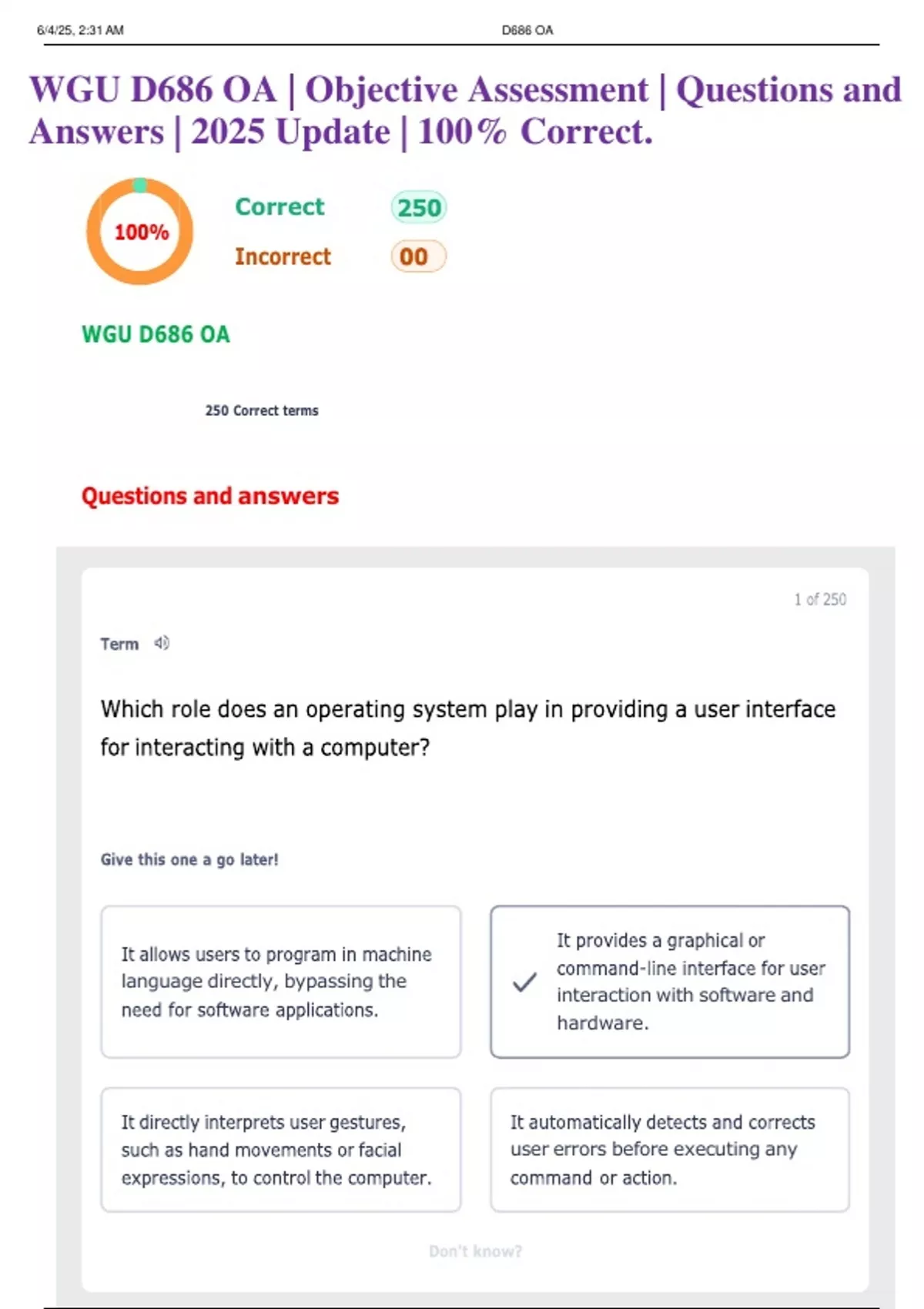Click the WGU D686 OA heading label
The width and height of the screenshot is (924, 1309).
click(x=155, y=335)
